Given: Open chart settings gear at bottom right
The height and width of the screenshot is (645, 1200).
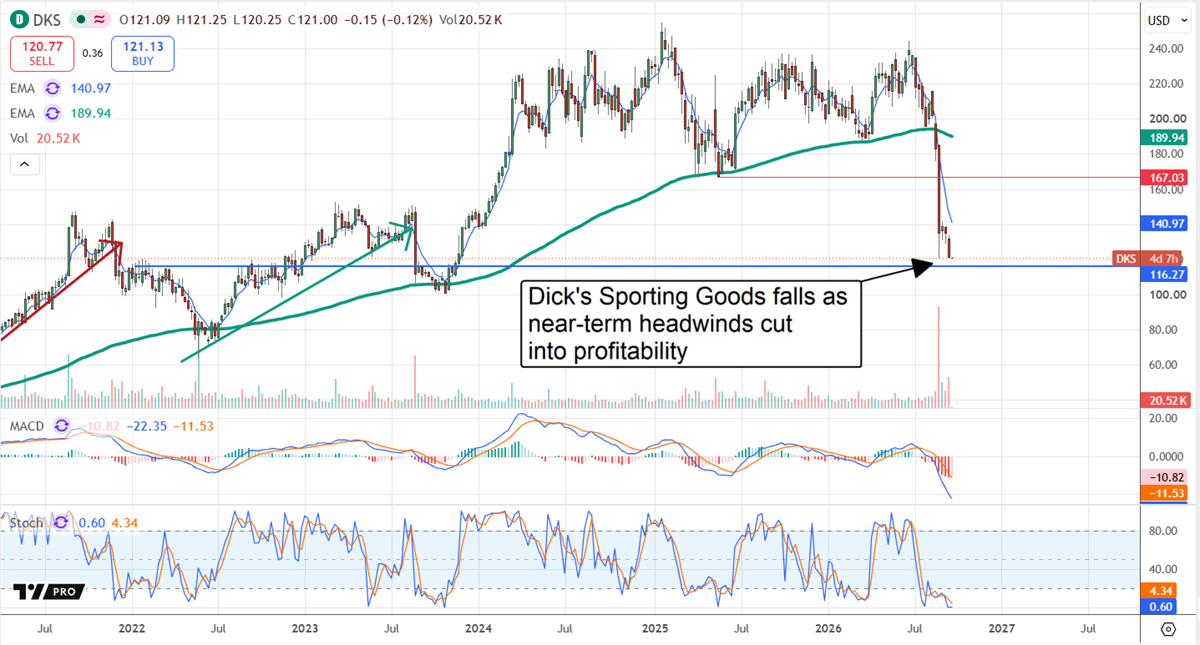Looking at the screenshot, I should pyautogui.click(x=1168, y=629).
